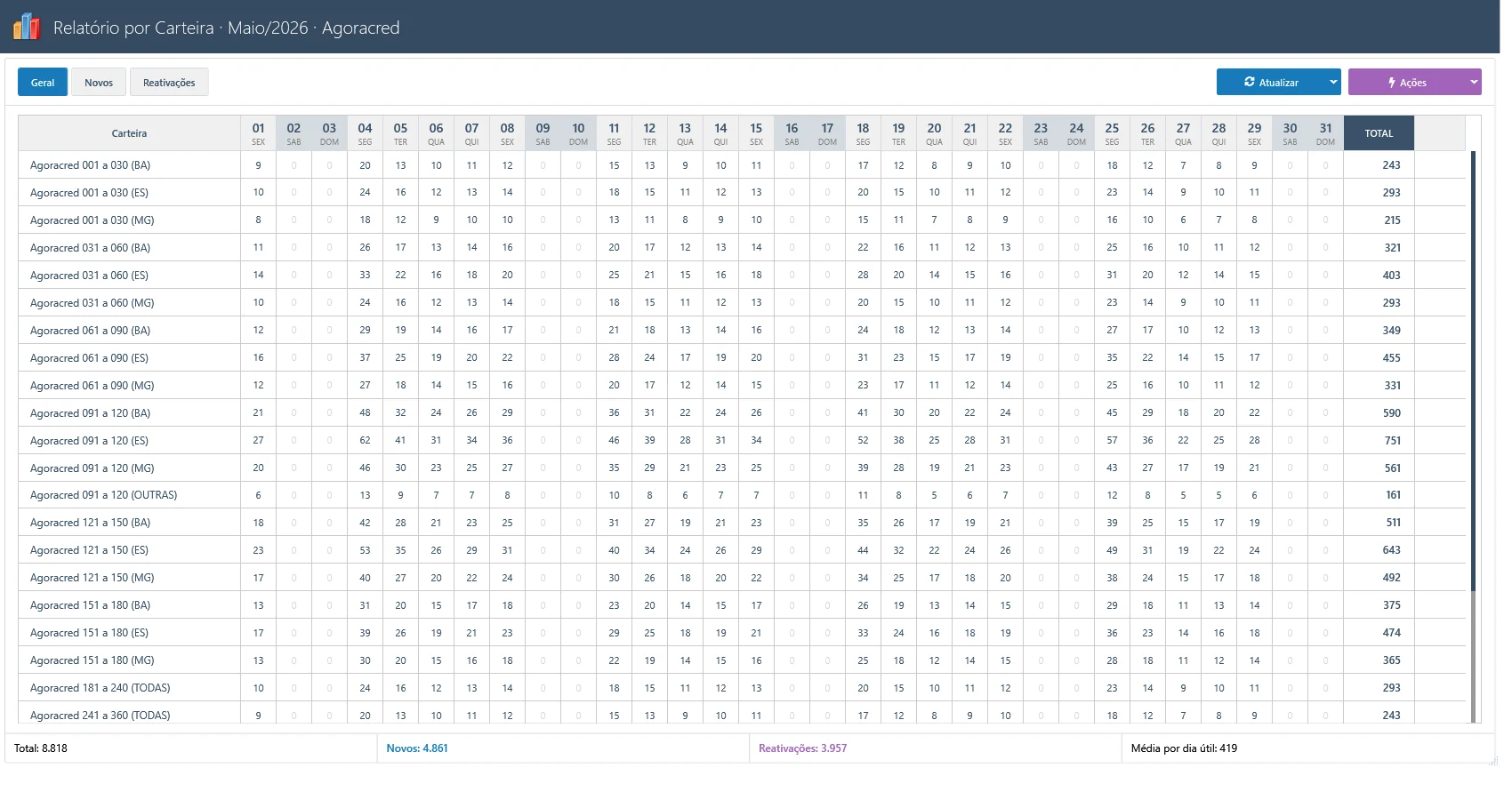Select row Agoracred 091 a 120 (OUTRAS)
This screenshot has height=800, width=1512.
click(742, 495)
